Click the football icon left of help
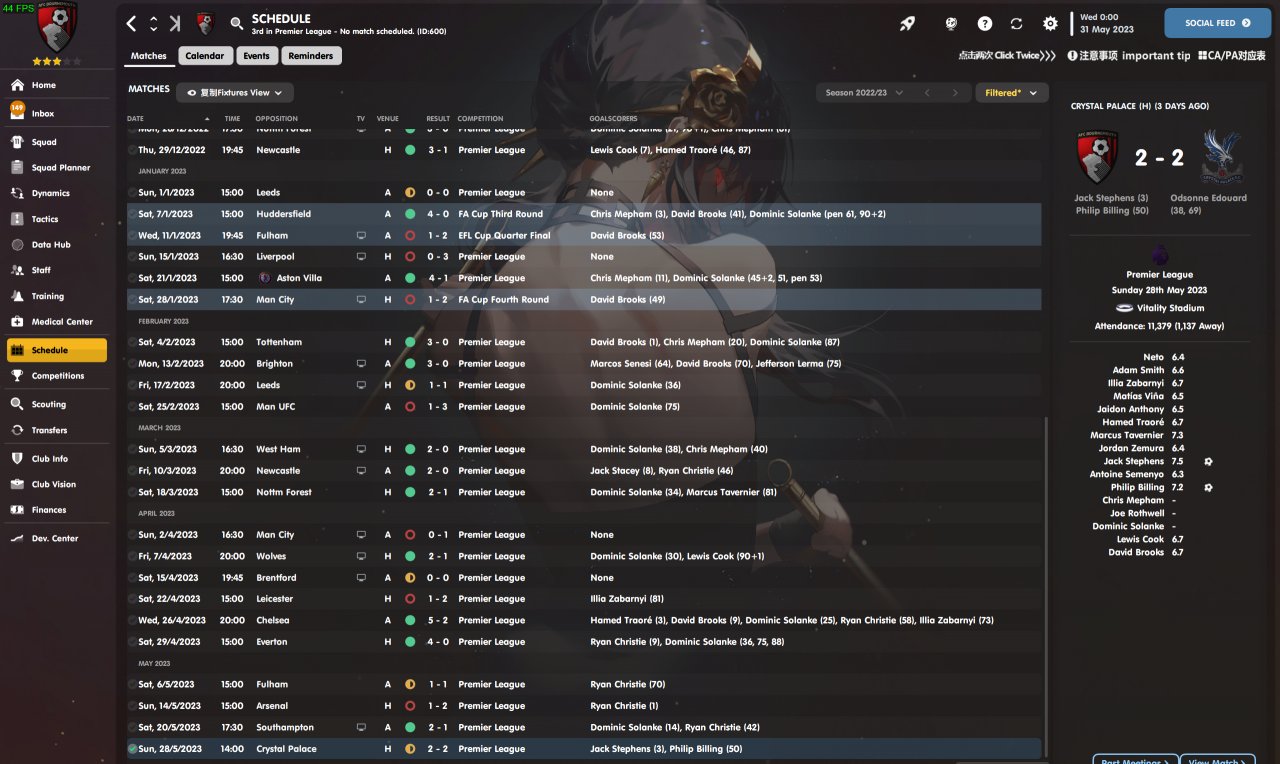Screen dimensions: 1280x764 [952, 23]
